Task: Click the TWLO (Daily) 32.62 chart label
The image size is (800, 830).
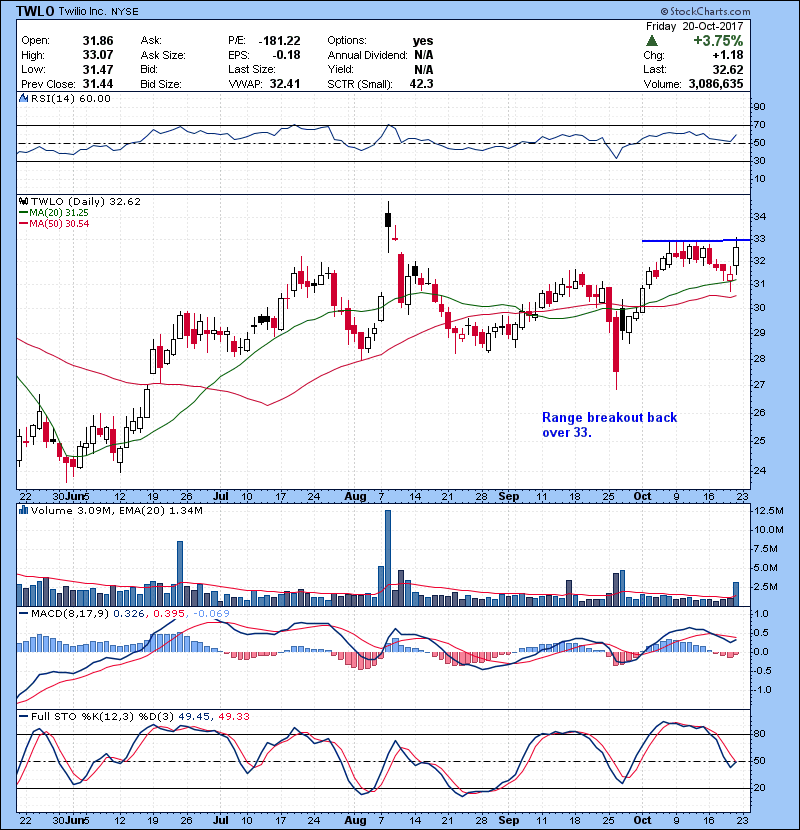Action: pyautogui.click(x=86, y=202)
